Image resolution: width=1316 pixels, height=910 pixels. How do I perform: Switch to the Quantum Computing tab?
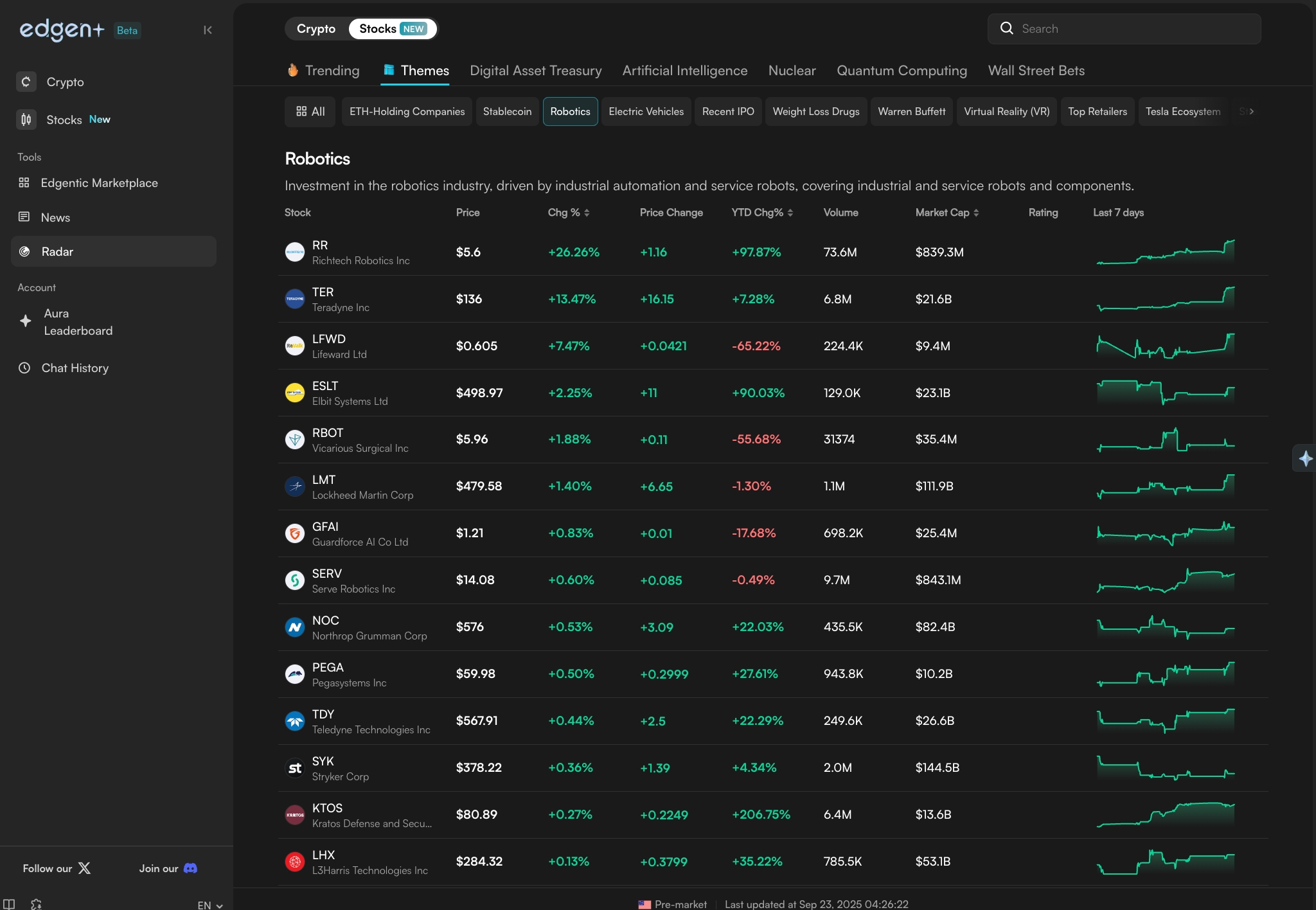pyautogui.click(x=902, y=71)
